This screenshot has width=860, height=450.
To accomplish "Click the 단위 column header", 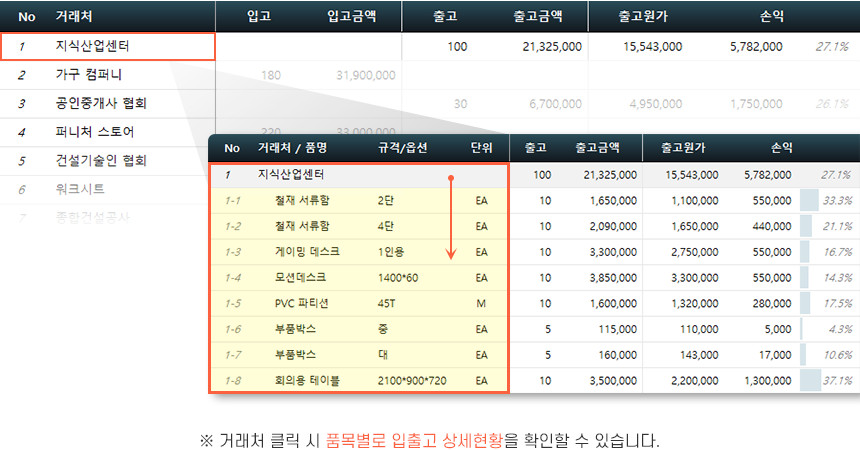I will point(481,148).
